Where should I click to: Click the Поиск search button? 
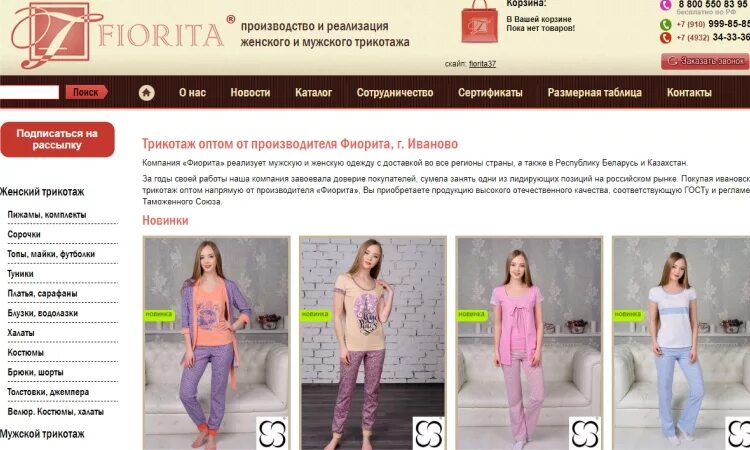[87, 92]
